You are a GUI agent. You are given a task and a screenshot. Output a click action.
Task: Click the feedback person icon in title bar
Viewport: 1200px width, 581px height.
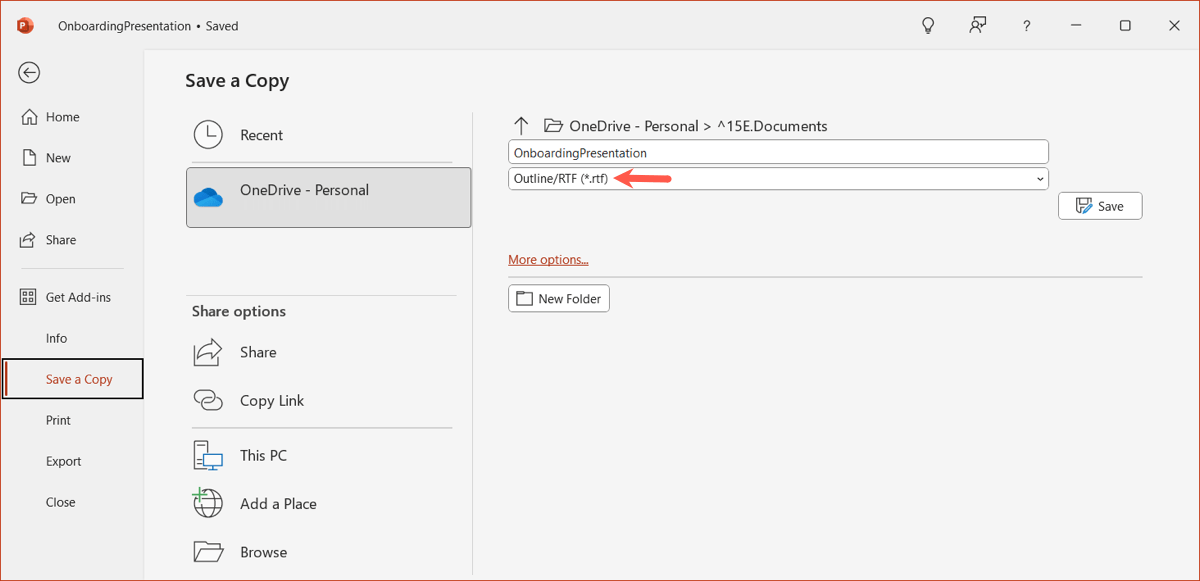pos(977,26)
